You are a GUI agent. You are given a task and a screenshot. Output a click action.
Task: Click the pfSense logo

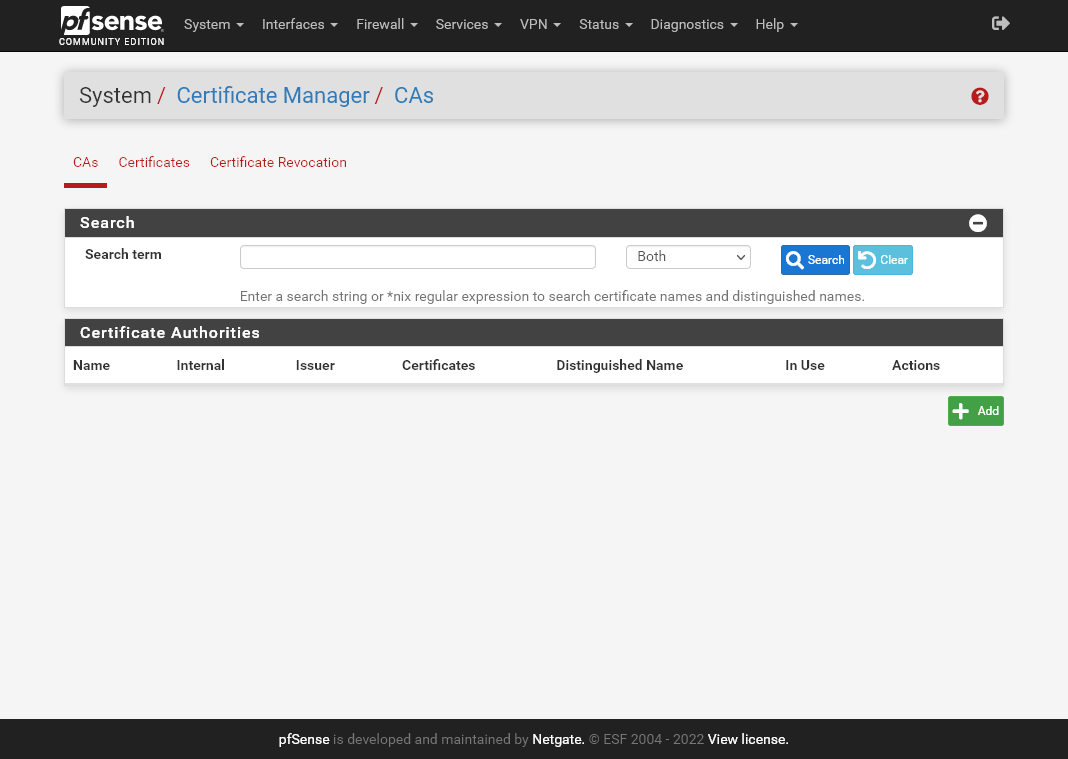[110, 25]
